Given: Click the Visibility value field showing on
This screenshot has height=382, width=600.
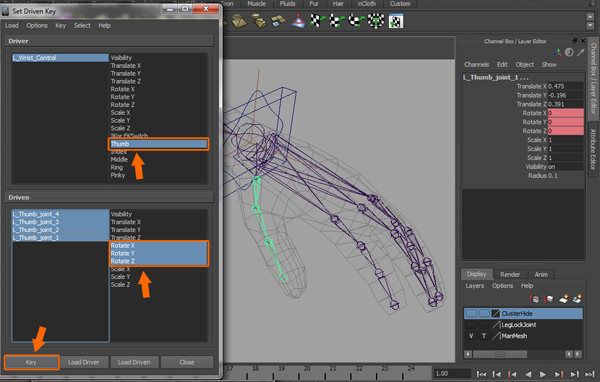Looking at the screenshot, I should coord(565,167).
